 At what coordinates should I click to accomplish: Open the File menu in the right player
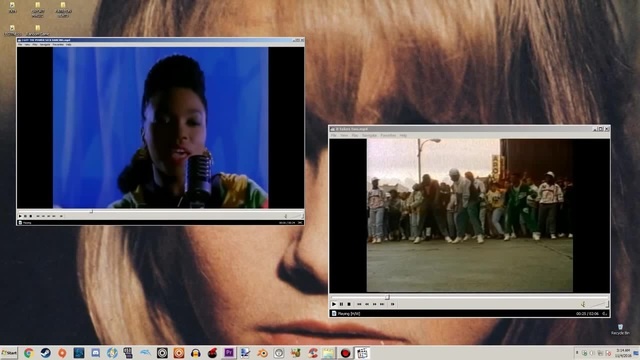tap(333, 135)
